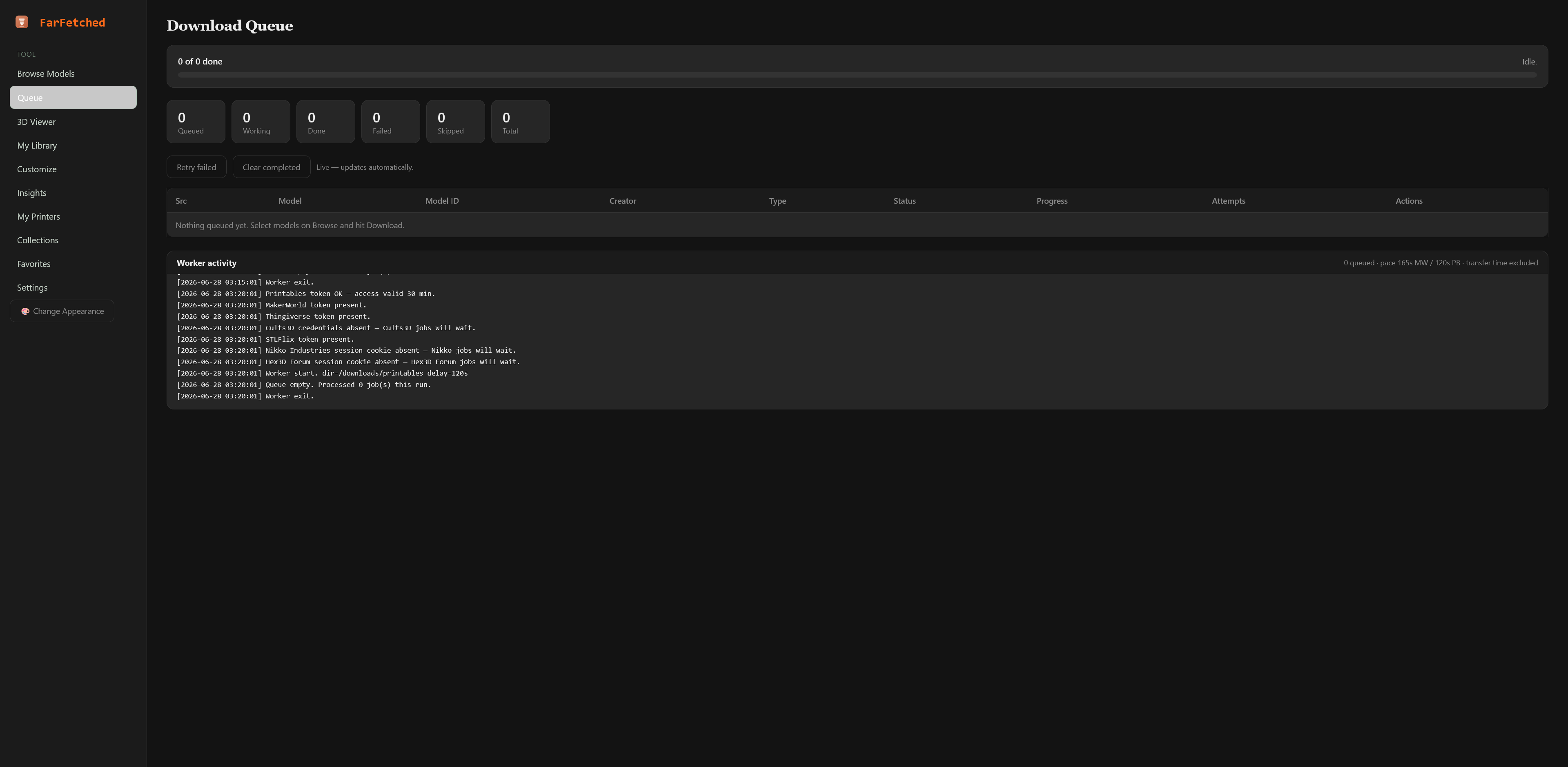This screenshot has height=767, width=1568.
Task: Click the Status column header
Action: pos(904,201)
